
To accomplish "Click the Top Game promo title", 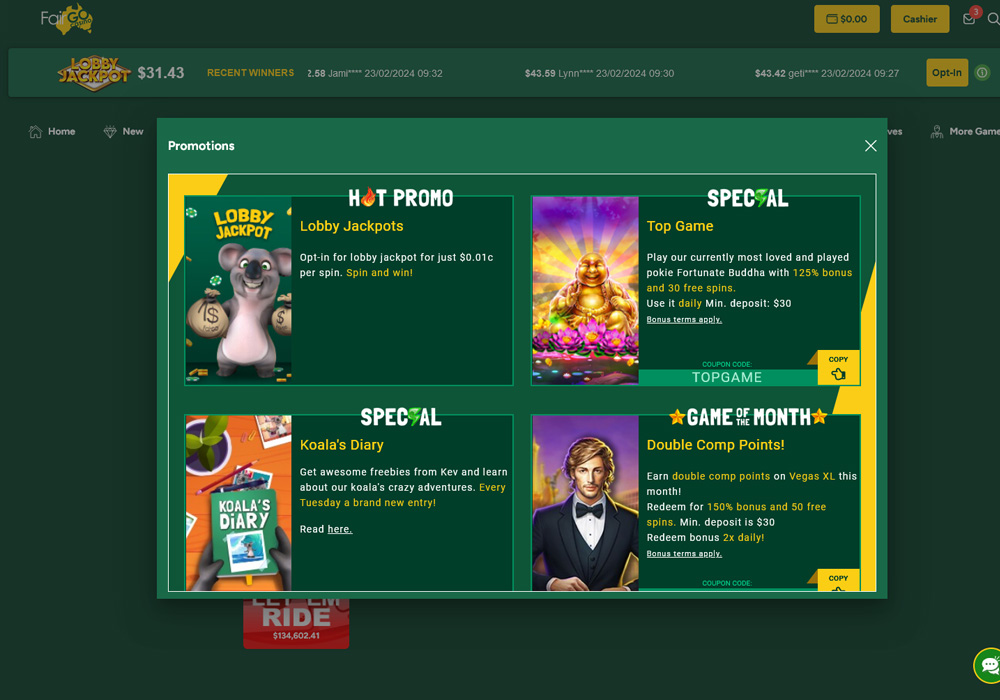I will click(680, 226).
